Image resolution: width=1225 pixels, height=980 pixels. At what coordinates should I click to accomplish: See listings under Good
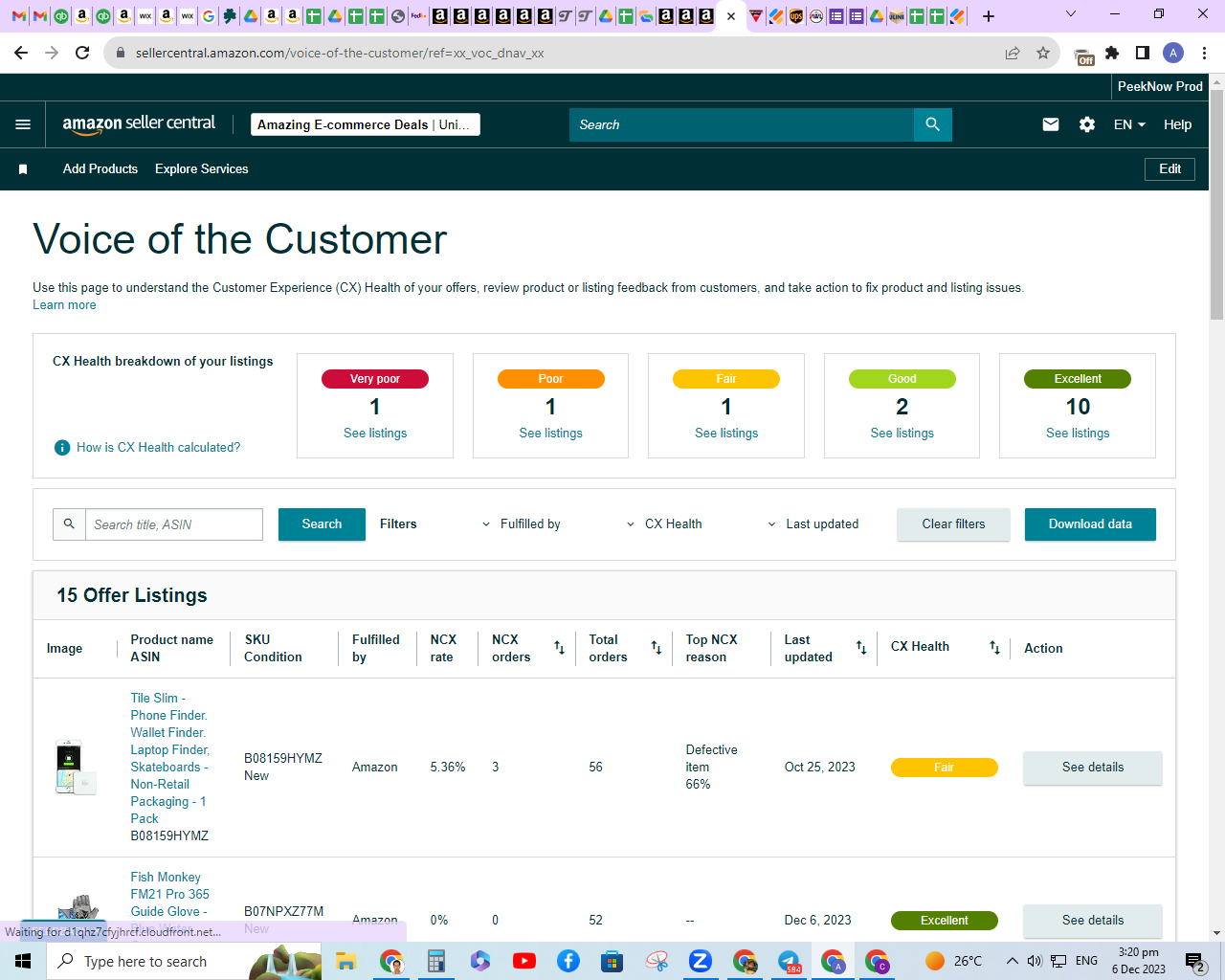tap(902, 434)
